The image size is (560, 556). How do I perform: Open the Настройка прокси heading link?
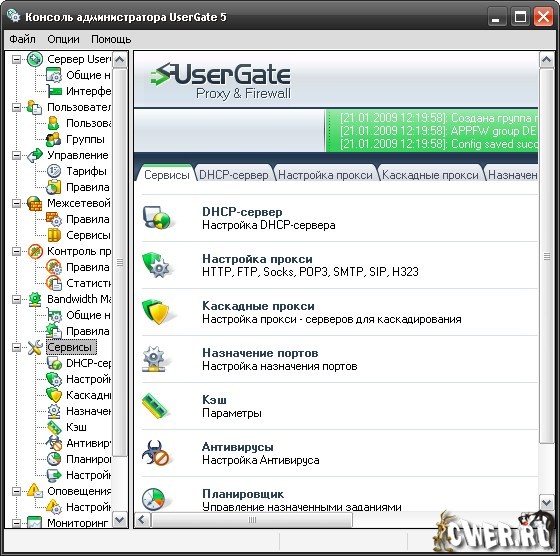pyautogui.click(x=257, y=259)
